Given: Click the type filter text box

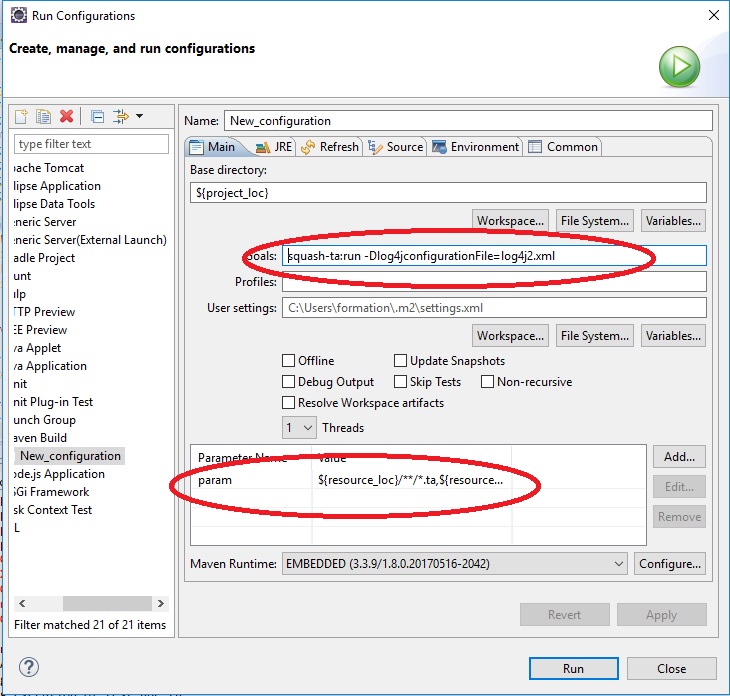Looking at the screenshot, I should 91,144.
